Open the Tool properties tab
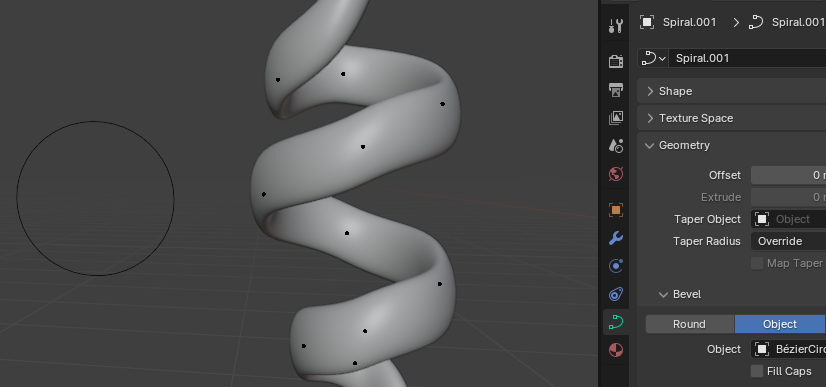Image resolution: width=826 pixels, height=387 pixels. pos(615,25)
